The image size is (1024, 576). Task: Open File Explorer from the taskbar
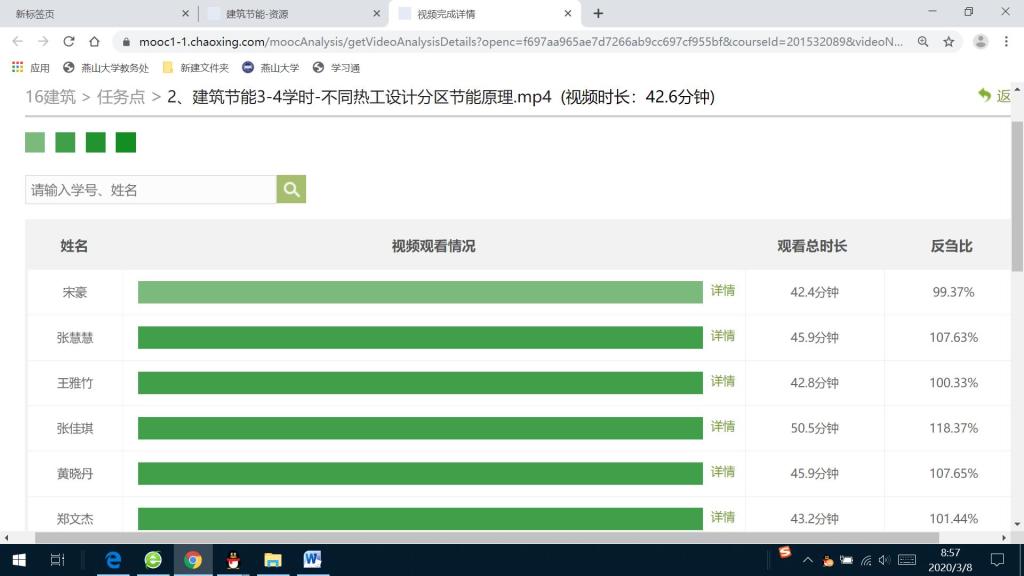(x=272, y=560)
